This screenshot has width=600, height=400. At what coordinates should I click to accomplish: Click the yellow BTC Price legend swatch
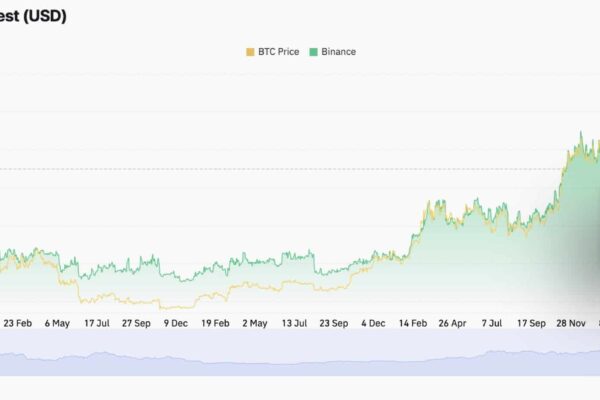249,51
